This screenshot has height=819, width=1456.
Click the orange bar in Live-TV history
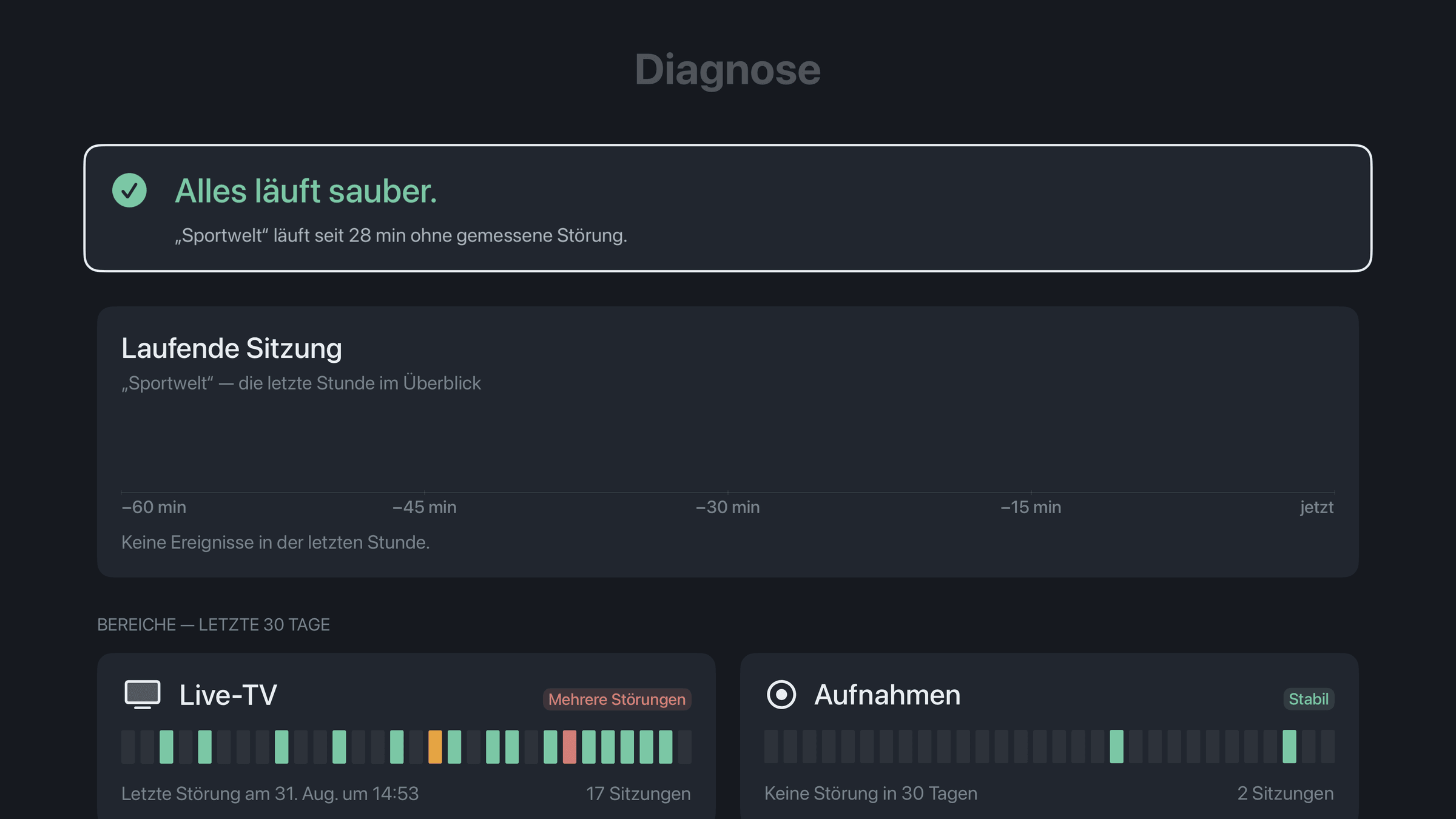tap(435, 747)
